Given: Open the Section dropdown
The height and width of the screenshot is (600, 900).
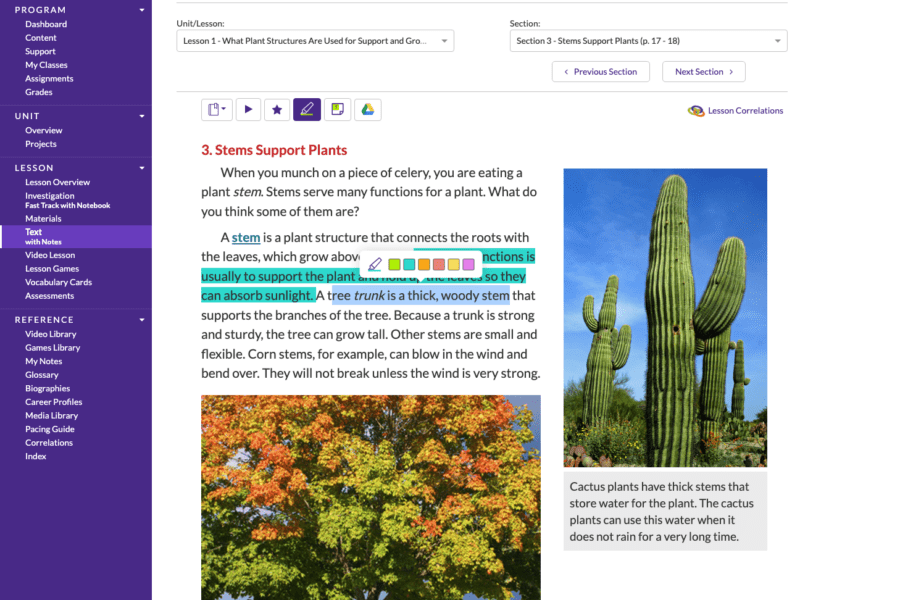Looking at the screenshot, I should click(649, 41).
